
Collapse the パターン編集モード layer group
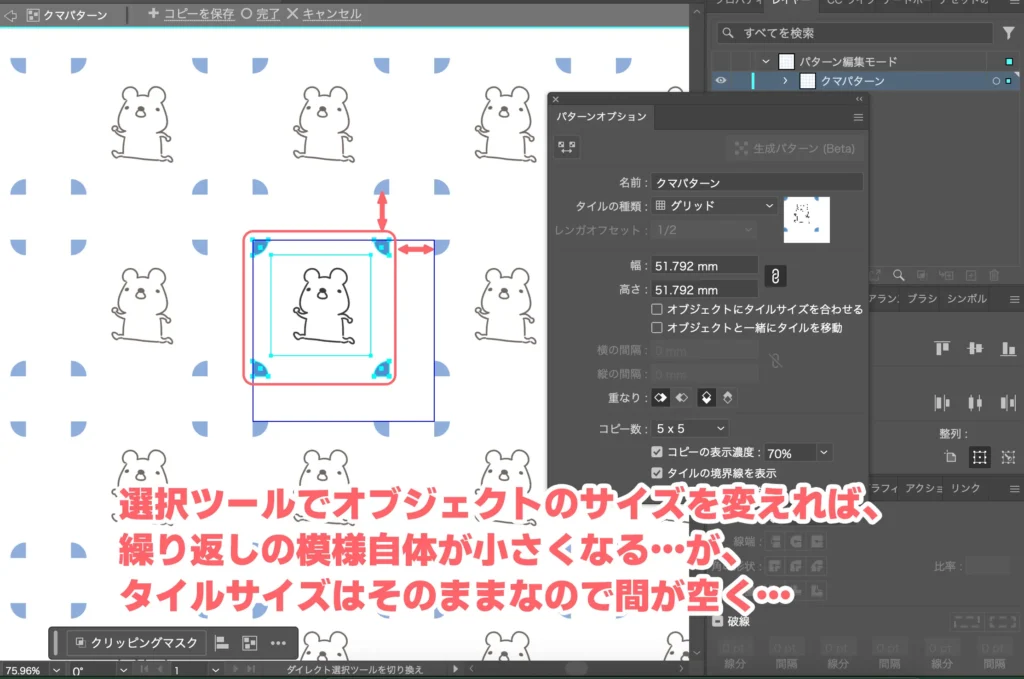(x=765, y=59)
